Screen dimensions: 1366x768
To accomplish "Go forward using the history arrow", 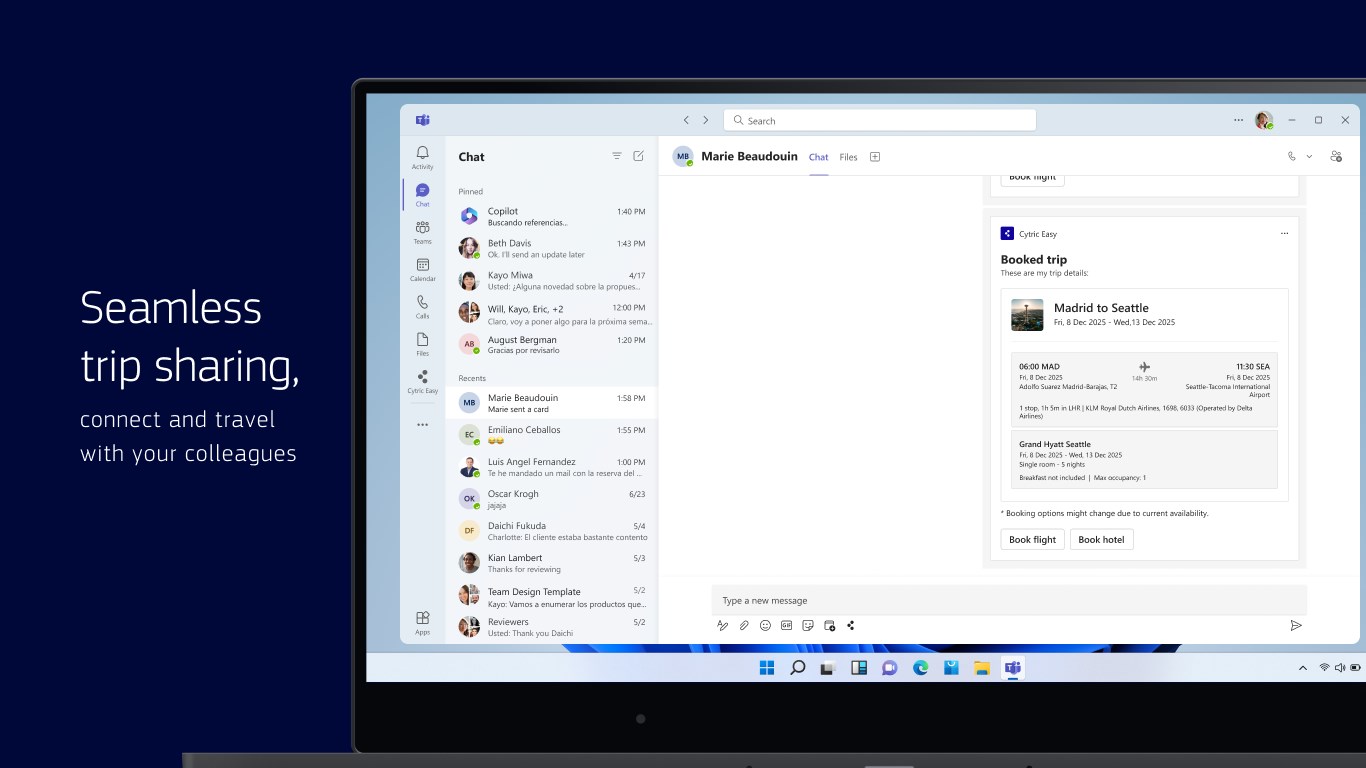I will (705, 120).
